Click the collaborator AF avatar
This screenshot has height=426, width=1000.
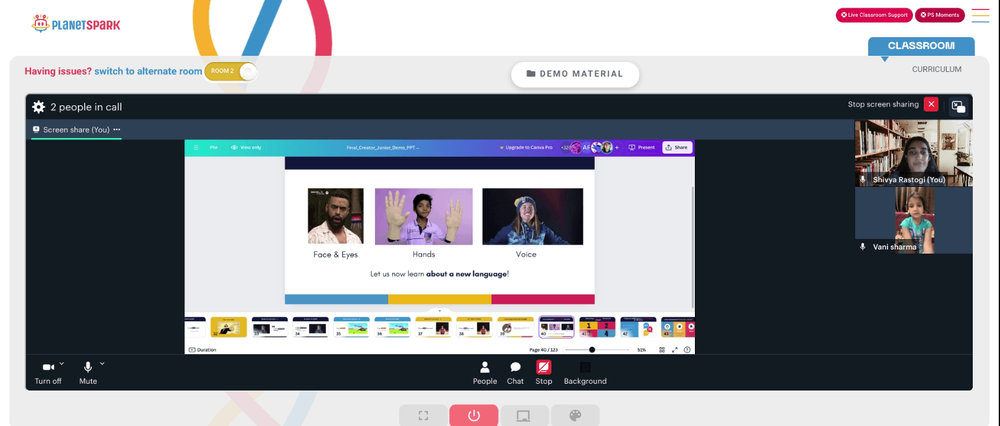(587, 147)
